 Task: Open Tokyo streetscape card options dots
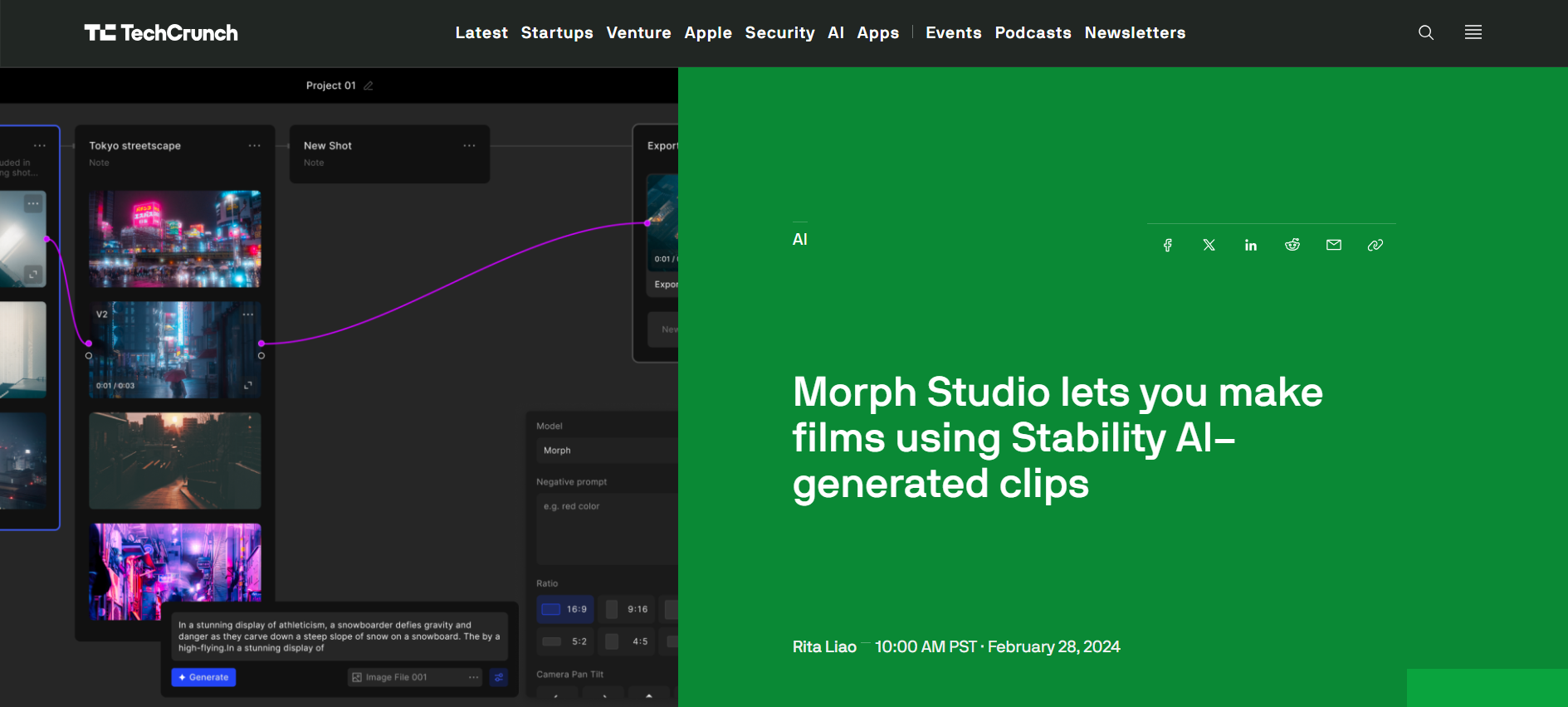coord(254,145)
